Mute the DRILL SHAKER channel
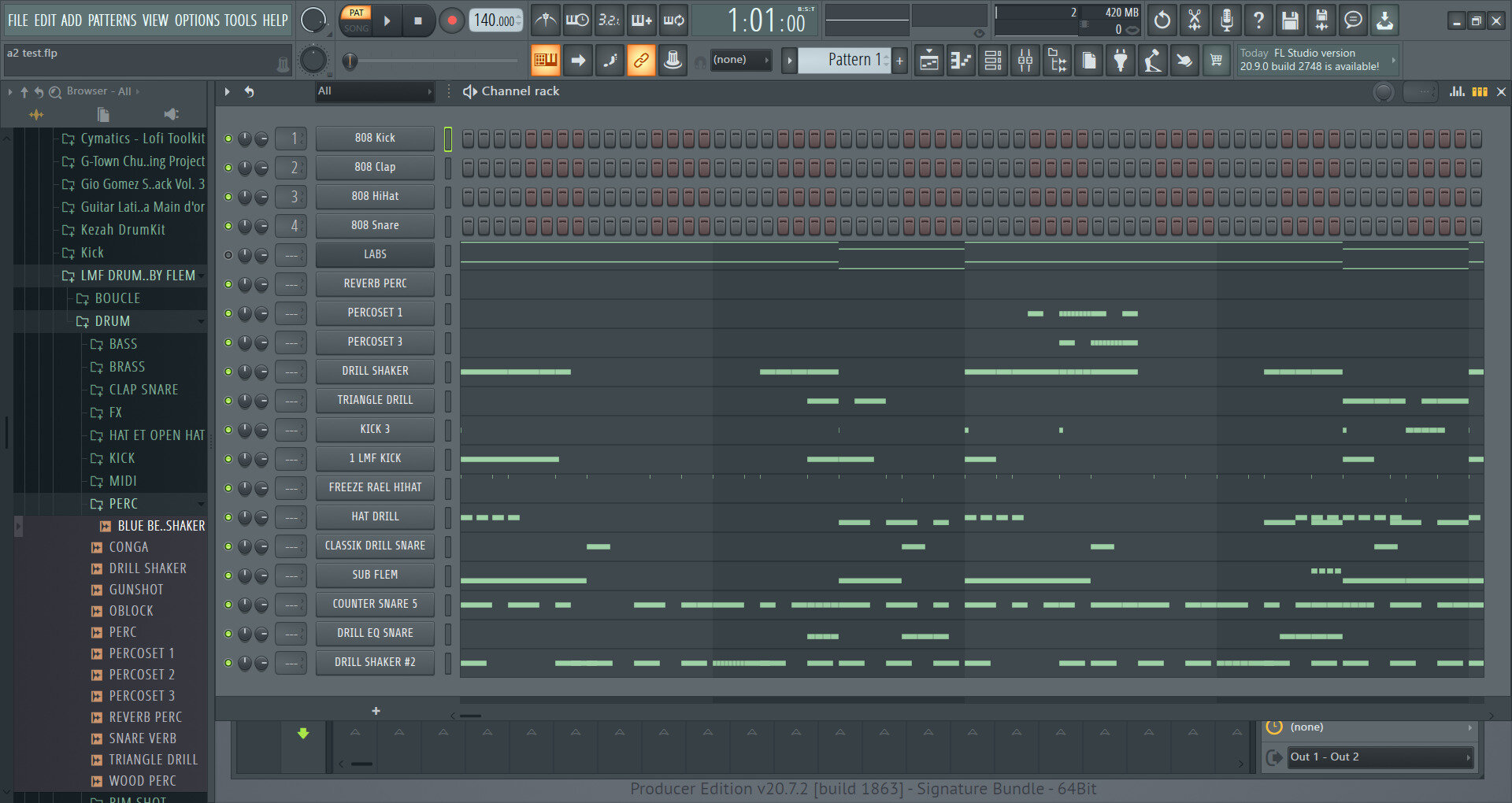This screenshot has height=803, width=1512. 228,372
